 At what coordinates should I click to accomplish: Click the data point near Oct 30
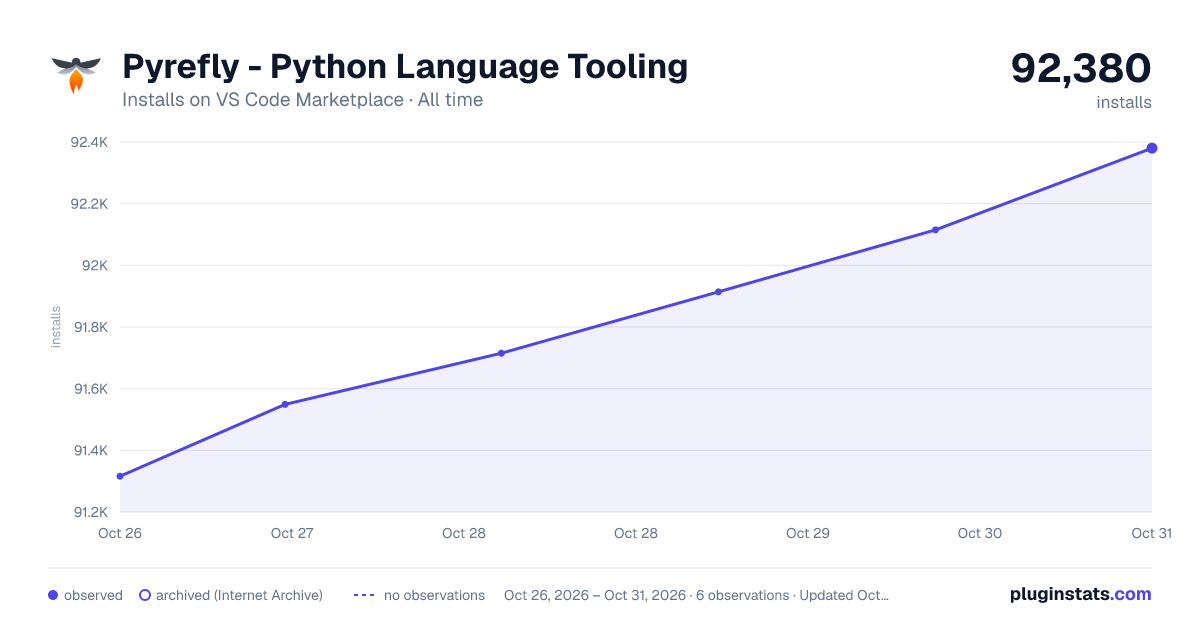(x=935, y=230)
